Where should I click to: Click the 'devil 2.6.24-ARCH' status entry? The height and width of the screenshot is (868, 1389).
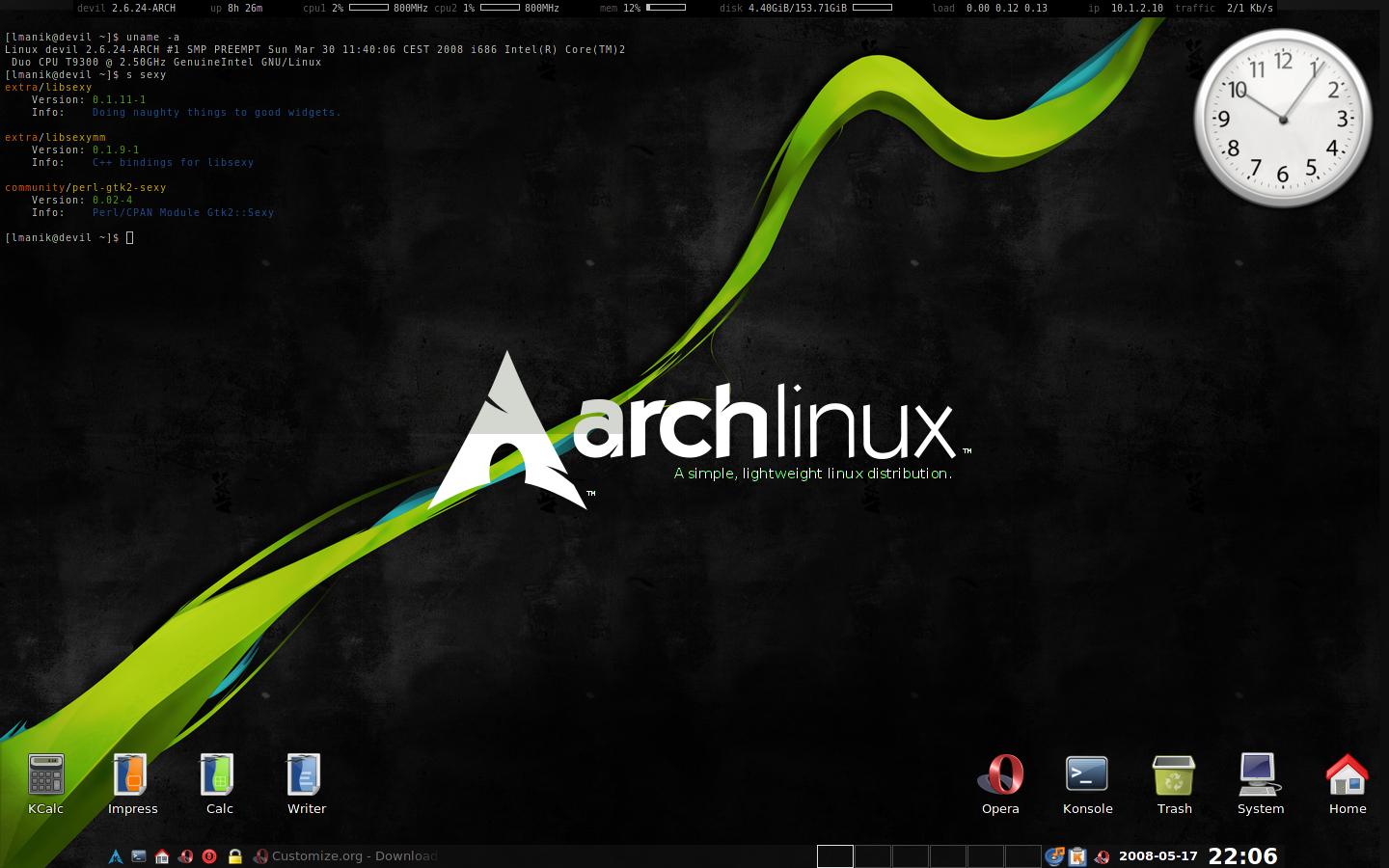(126, 8)
